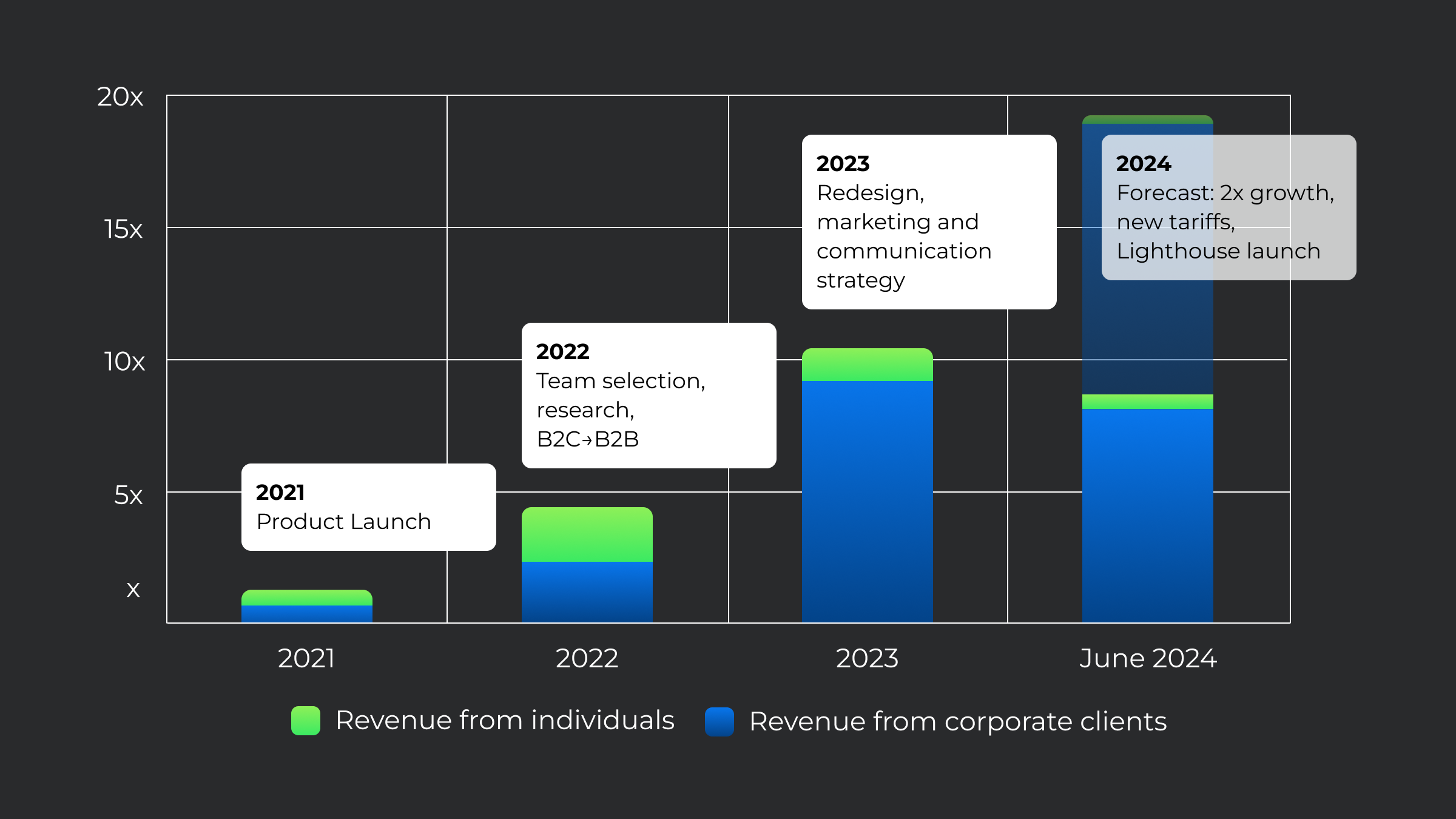
Task: Click the 20x y-axis label
Action: tap(120, 97)
